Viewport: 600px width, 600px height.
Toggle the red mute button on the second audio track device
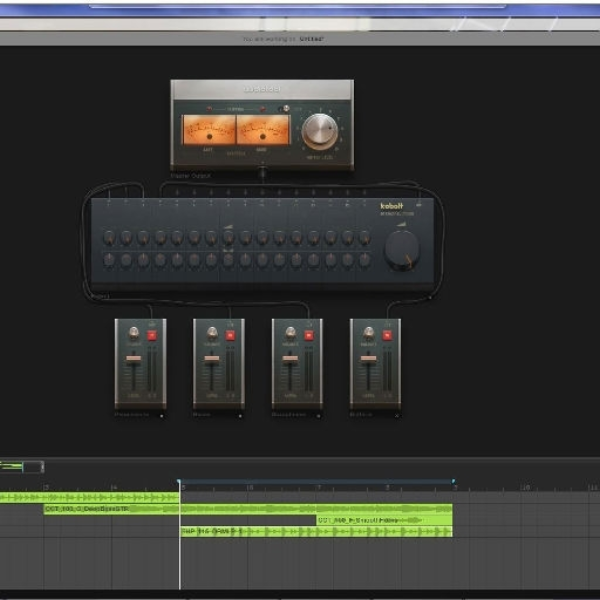pyautogui.click(x=230, y=336)
